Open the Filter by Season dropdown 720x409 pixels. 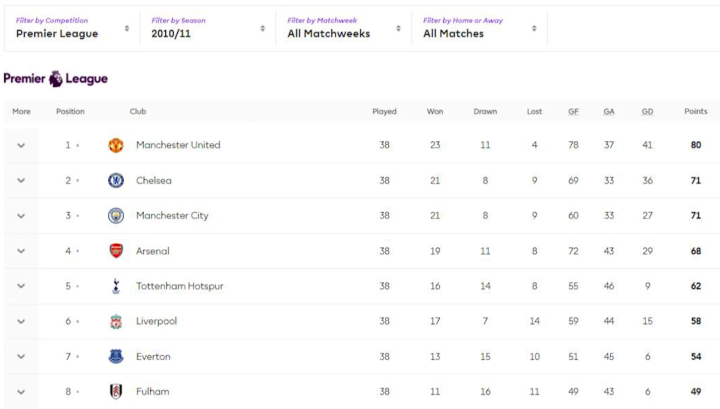(207, 27)
